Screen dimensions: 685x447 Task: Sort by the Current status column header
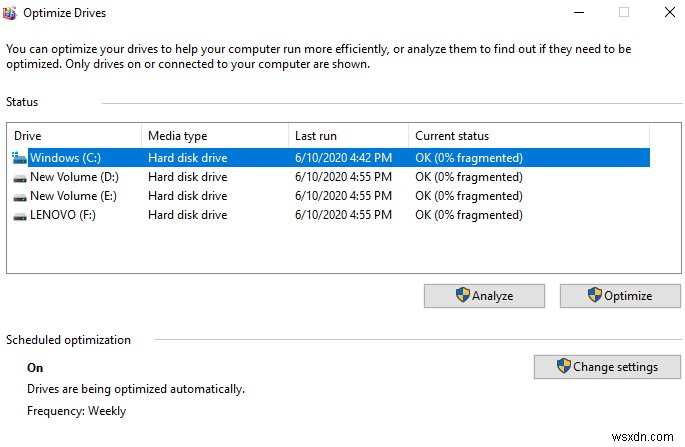tap(529, 136)
